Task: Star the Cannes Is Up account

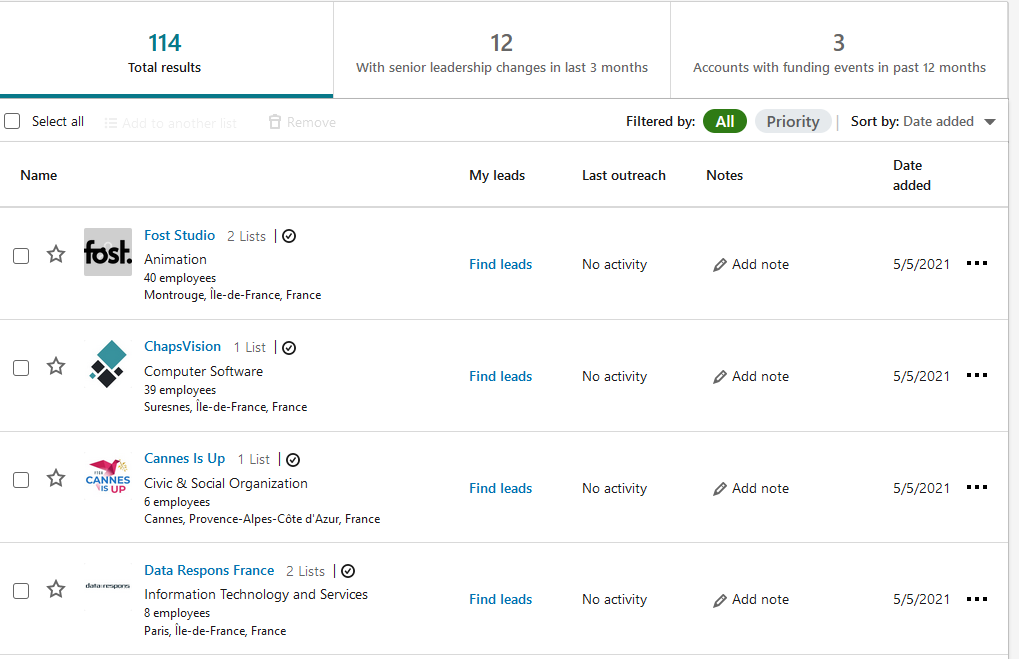Action: pyautogui.click(x=56, y=479)
